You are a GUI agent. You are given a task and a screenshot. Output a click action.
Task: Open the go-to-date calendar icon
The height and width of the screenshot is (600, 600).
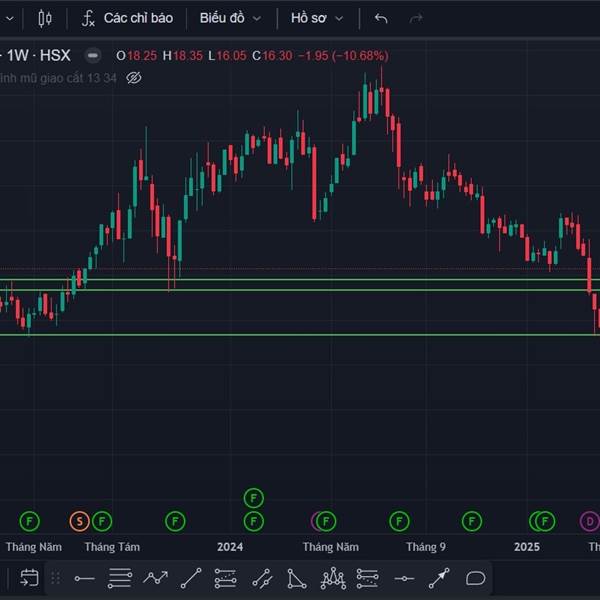pyautogui.click(x=29, y=578)
